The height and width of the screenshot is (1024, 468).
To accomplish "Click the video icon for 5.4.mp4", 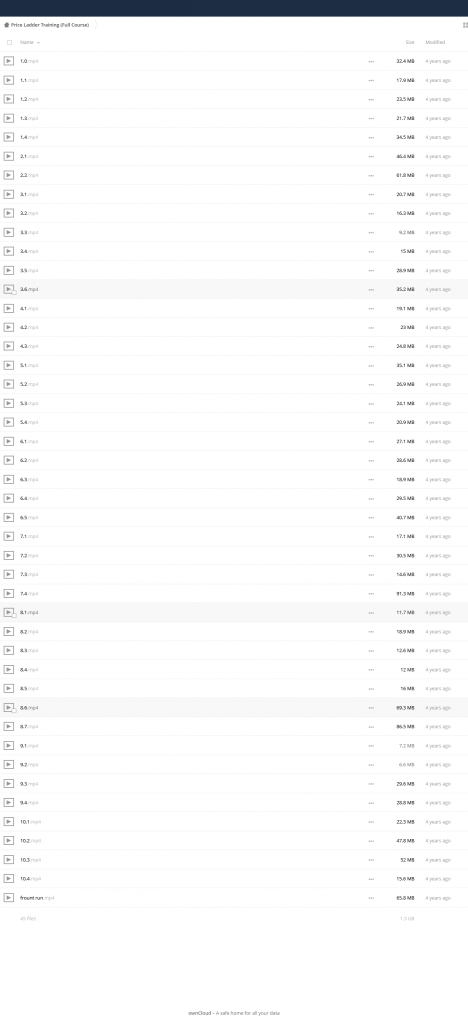I will click(8, 423).
